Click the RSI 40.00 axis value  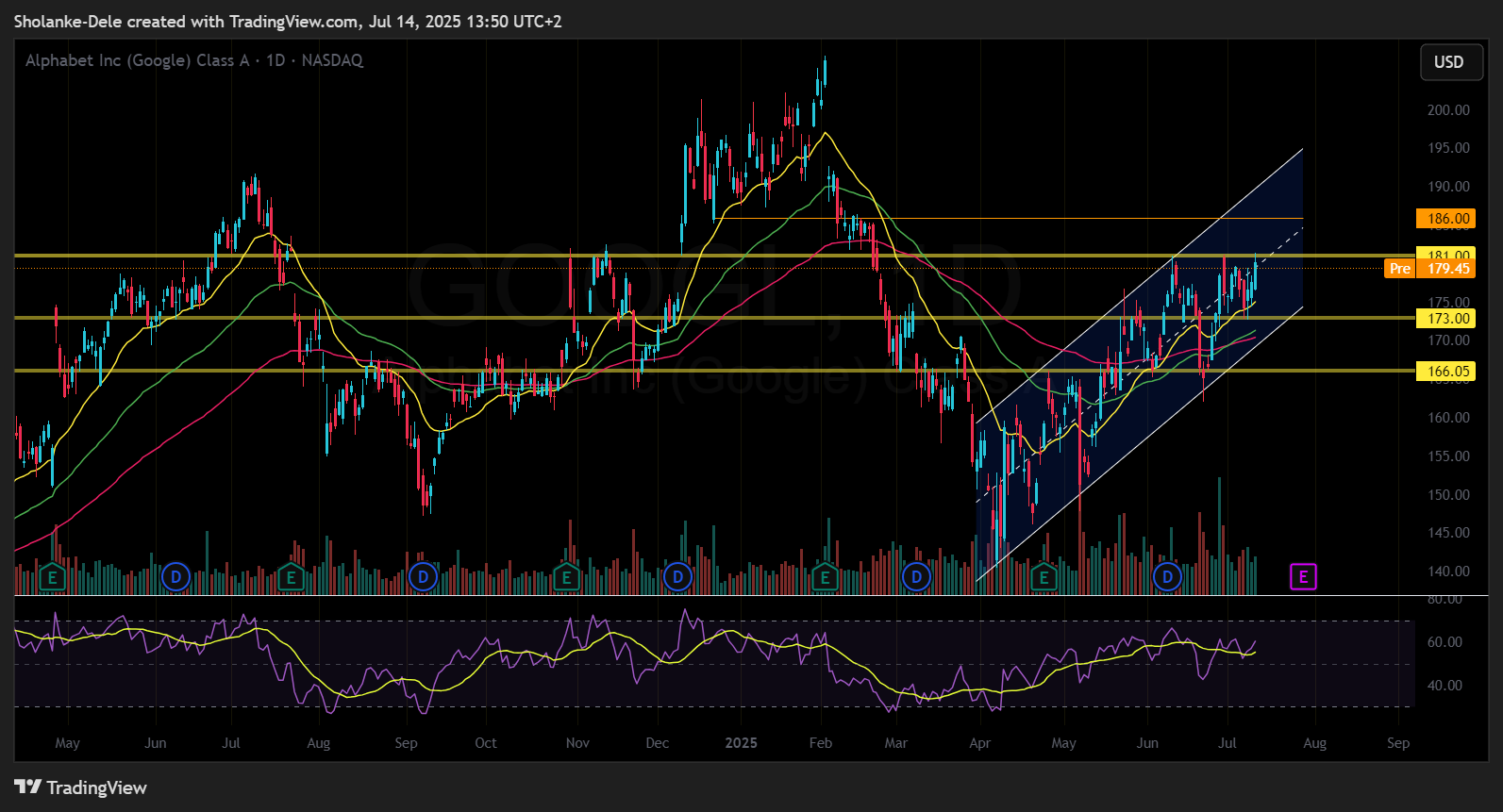coord(1445,686)
